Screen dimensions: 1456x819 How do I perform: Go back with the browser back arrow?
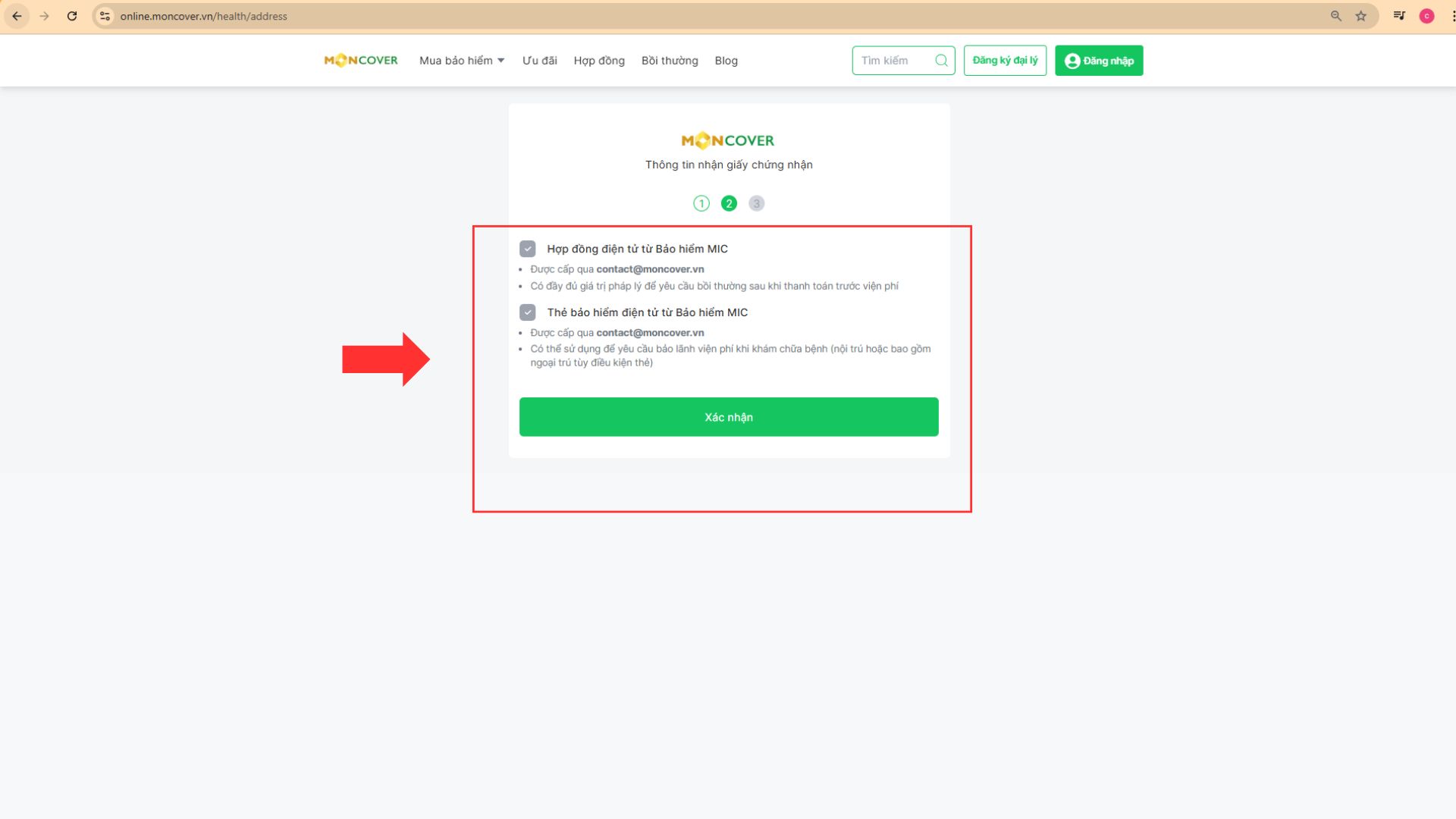[x=17, y=16]
